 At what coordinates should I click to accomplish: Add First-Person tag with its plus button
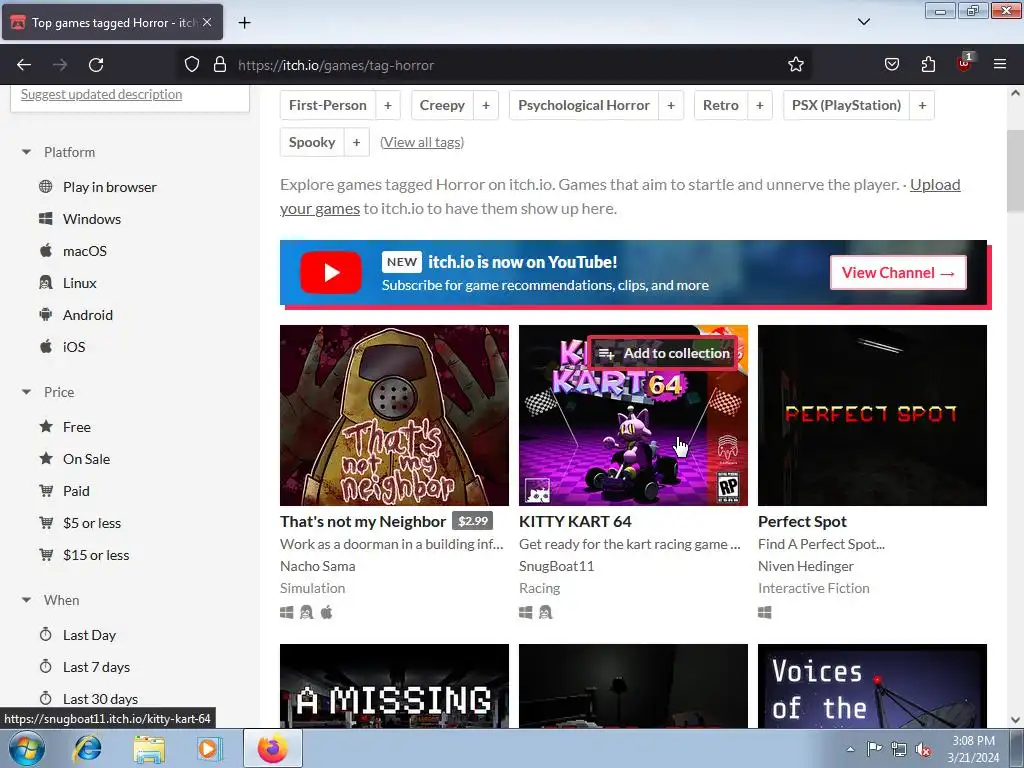coord(388,106)
